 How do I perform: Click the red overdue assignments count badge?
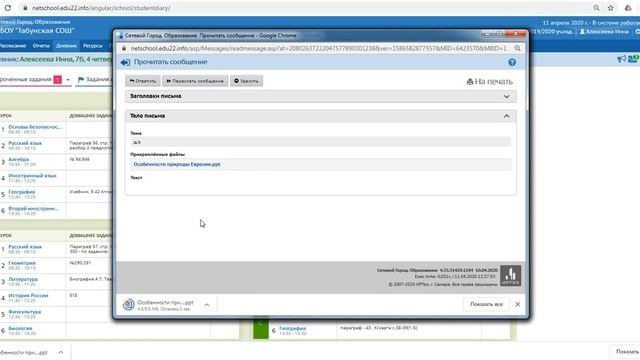[x=58, y=80]
